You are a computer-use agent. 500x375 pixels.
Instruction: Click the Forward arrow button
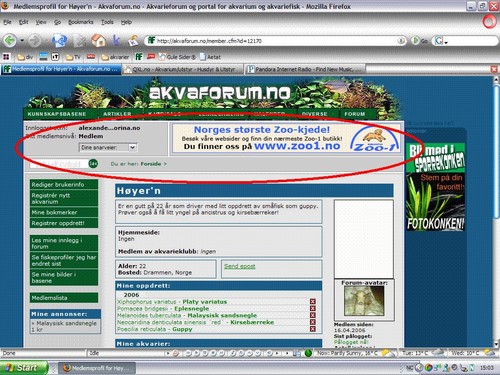pyautogui.click(x=34, y=41)
